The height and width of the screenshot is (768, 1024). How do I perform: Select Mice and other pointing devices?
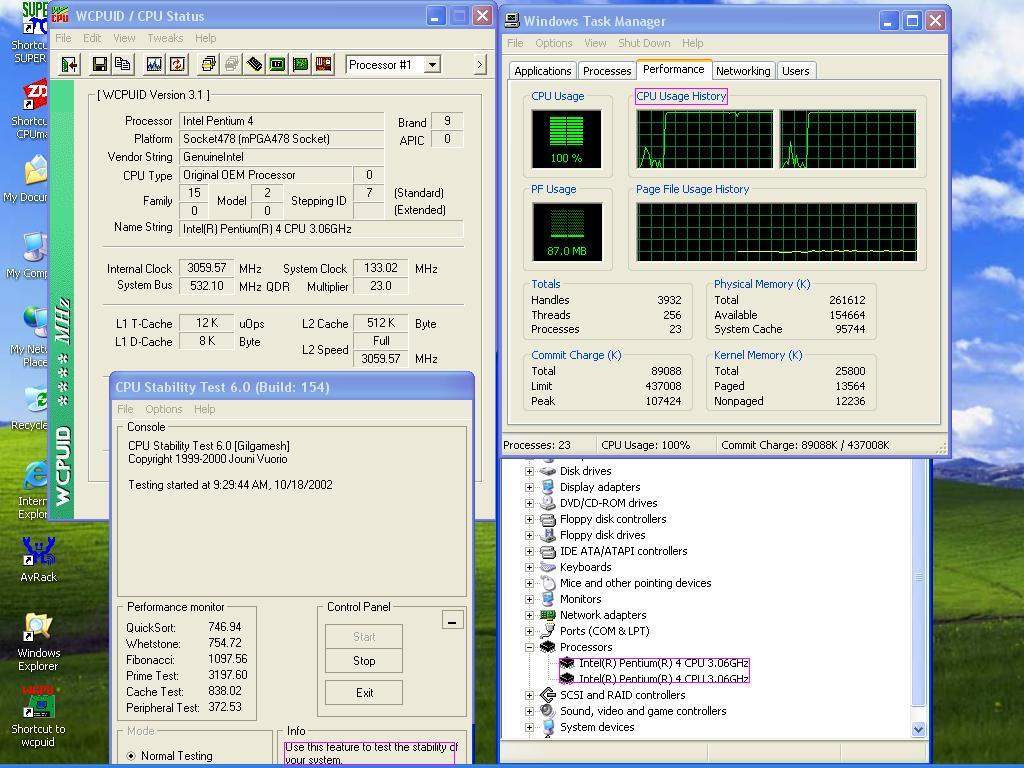coord(635,583)
